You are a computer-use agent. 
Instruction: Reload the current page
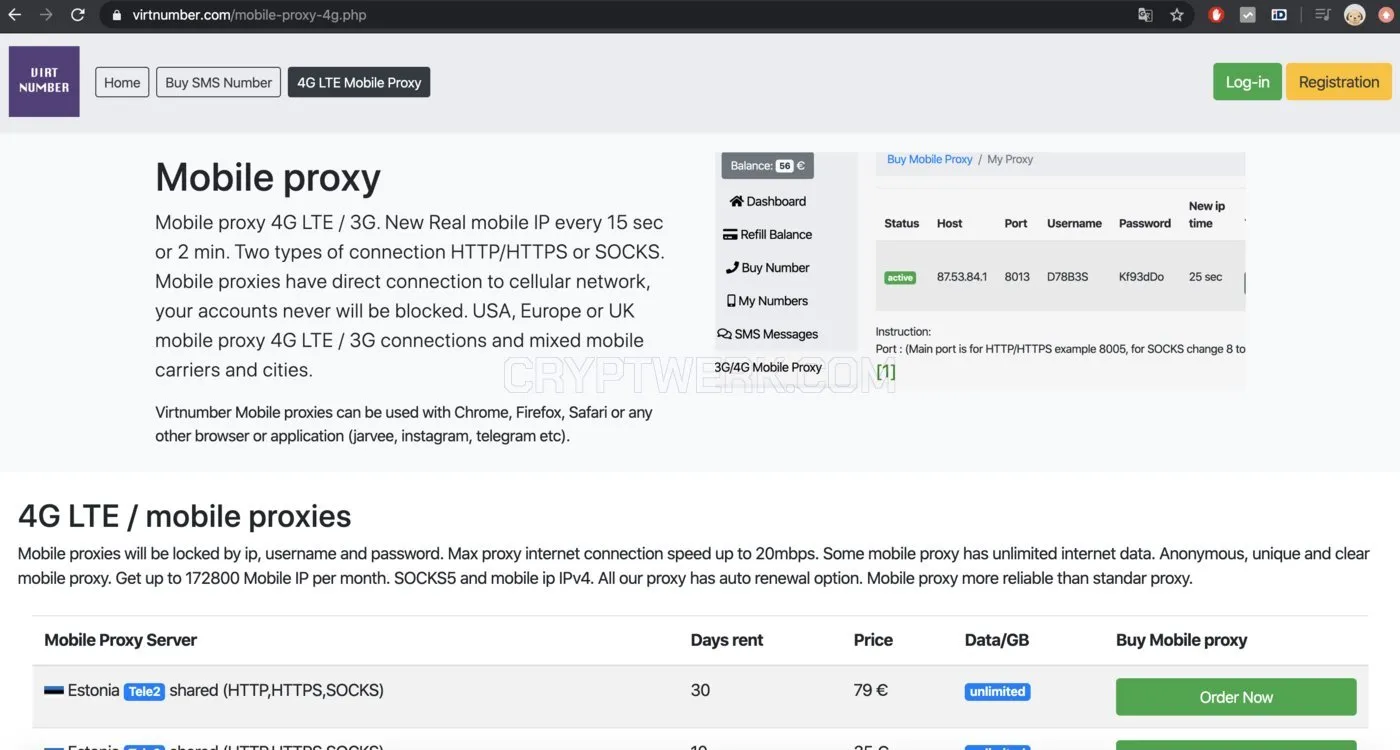point(78,15)
